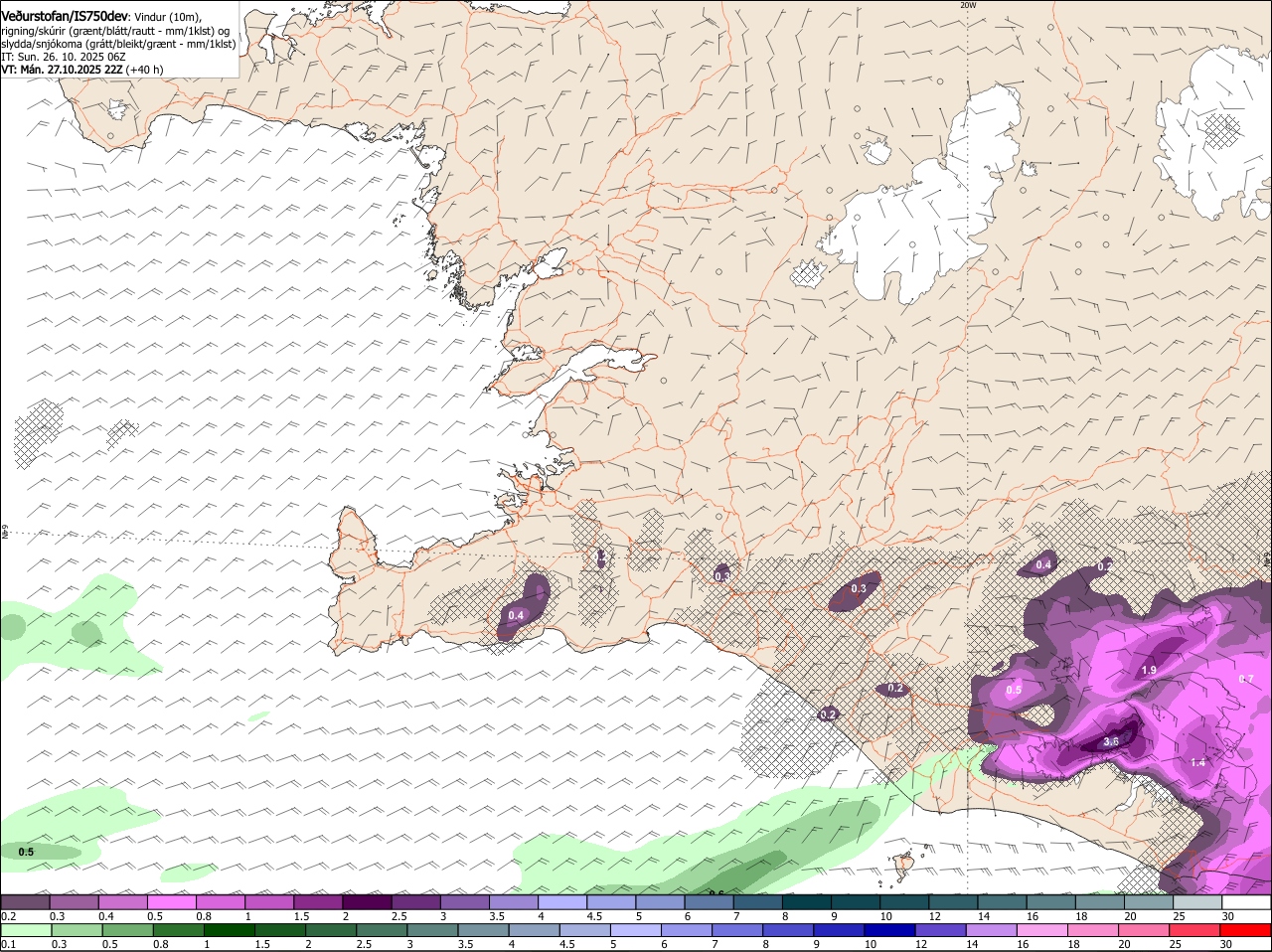The width and height of the screenshot is (1272, 952).
Task: Click the 20W longitude label
Action: (x=969, y=5)
